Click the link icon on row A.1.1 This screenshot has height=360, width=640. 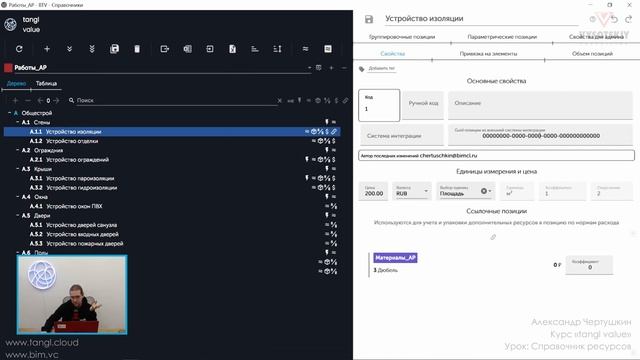point(334,131)
